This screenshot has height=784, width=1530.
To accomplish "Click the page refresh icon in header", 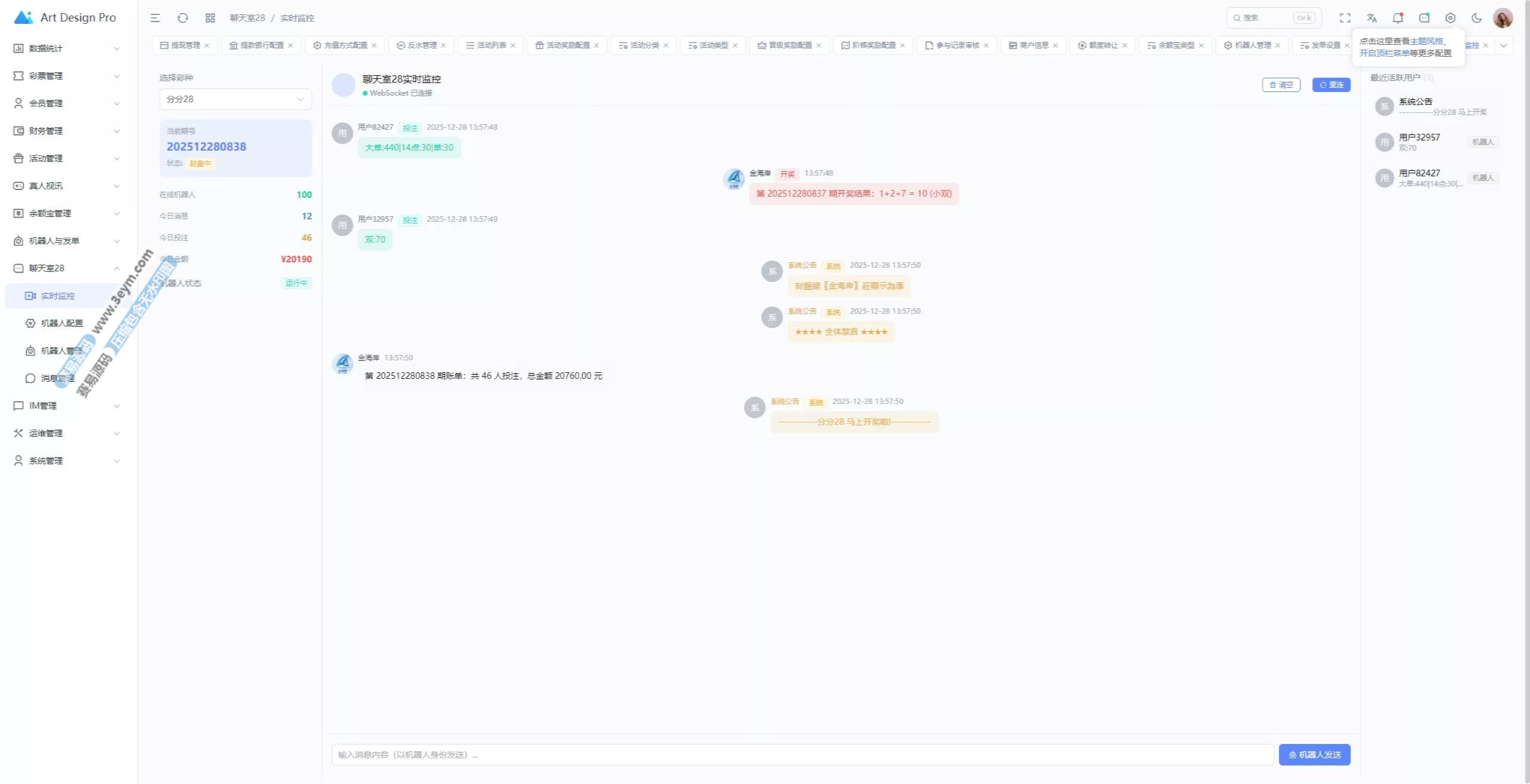I will [x=183, y=18].
